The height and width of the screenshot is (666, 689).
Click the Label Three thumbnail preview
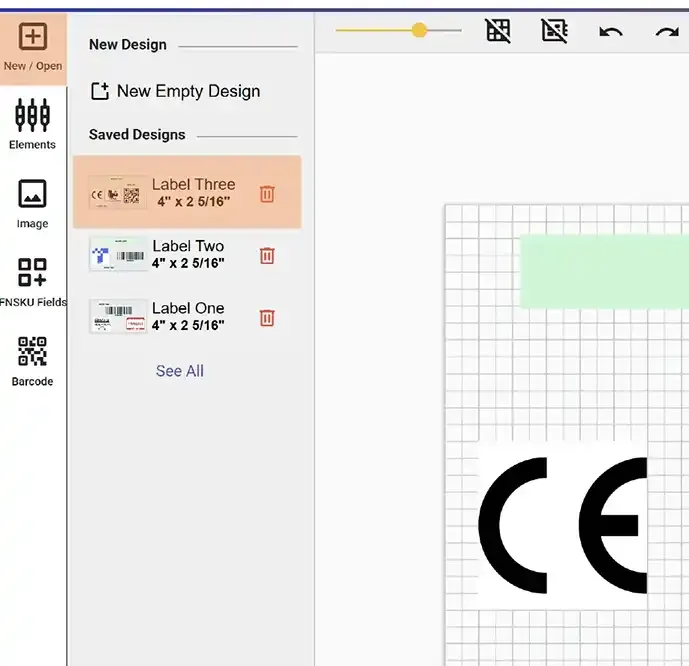click(x=118, y=192)
